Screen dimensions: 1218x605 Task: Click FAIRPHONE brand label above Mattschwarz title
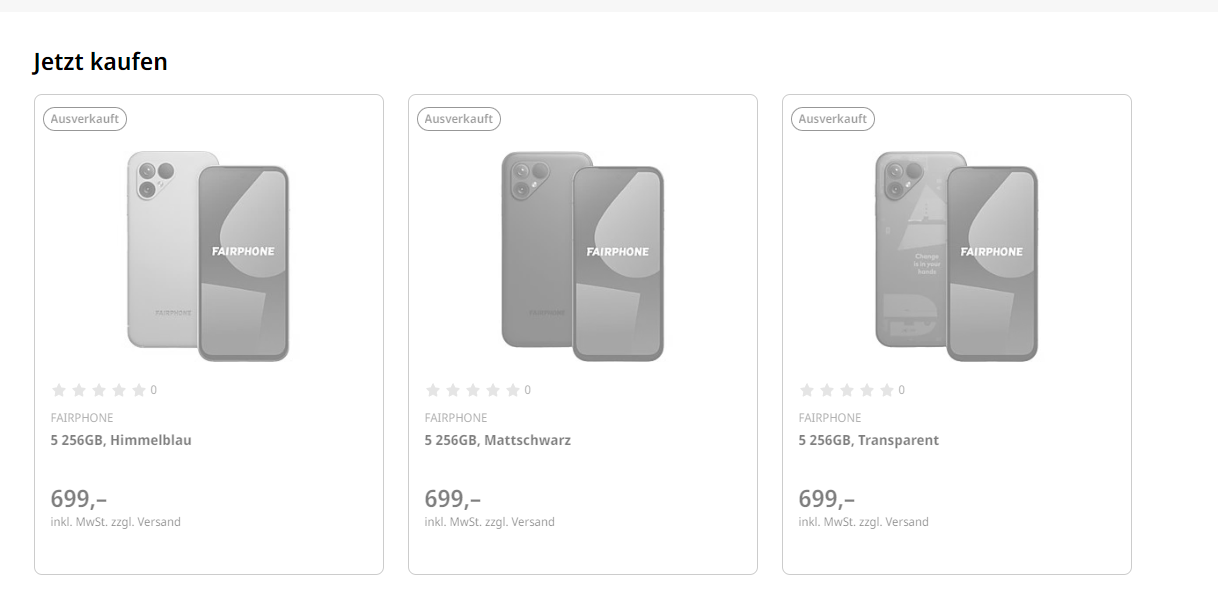456,418
